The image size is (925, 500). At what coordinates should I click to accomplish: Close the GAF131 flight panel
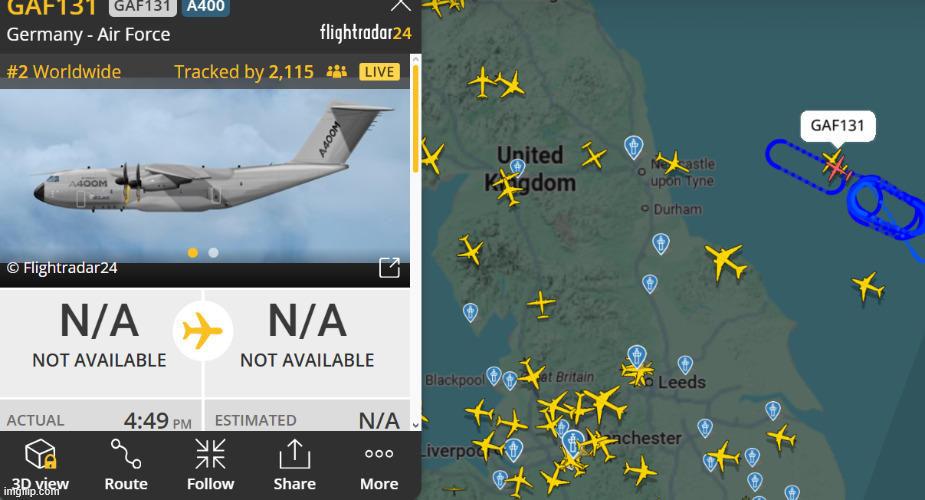401,5
